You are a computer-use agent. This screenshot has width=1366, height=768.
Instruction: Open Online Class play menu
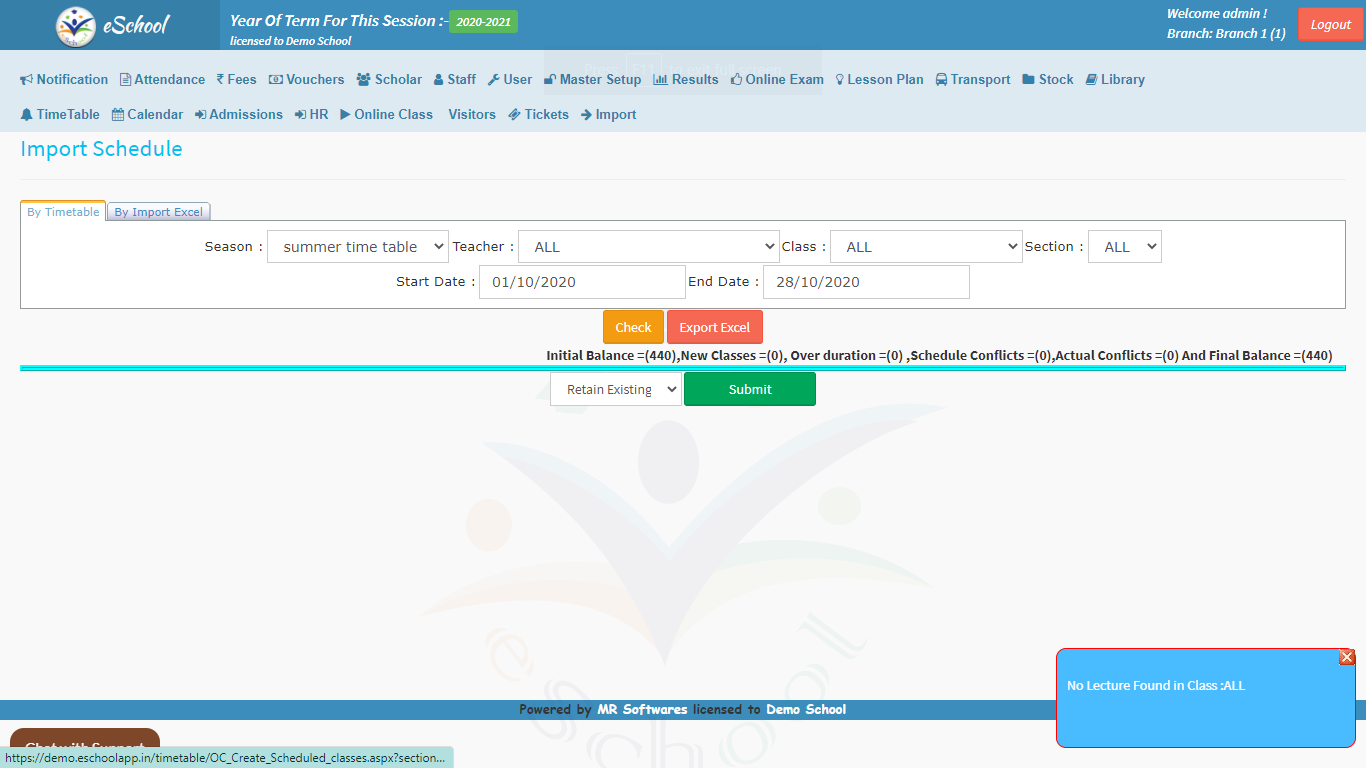pos(386,115)
